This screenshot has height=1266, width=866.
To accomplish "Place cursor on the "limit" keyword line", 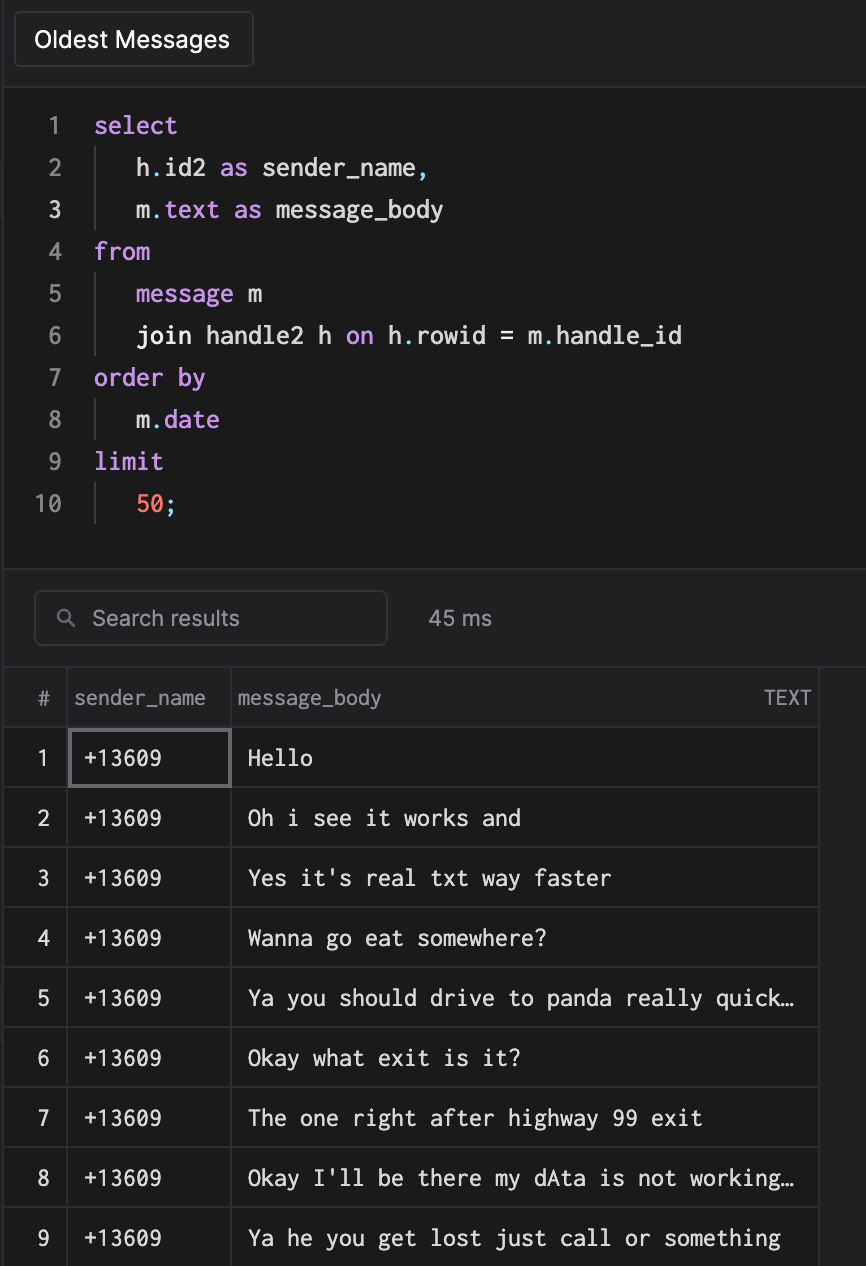I will coord(129,461).
